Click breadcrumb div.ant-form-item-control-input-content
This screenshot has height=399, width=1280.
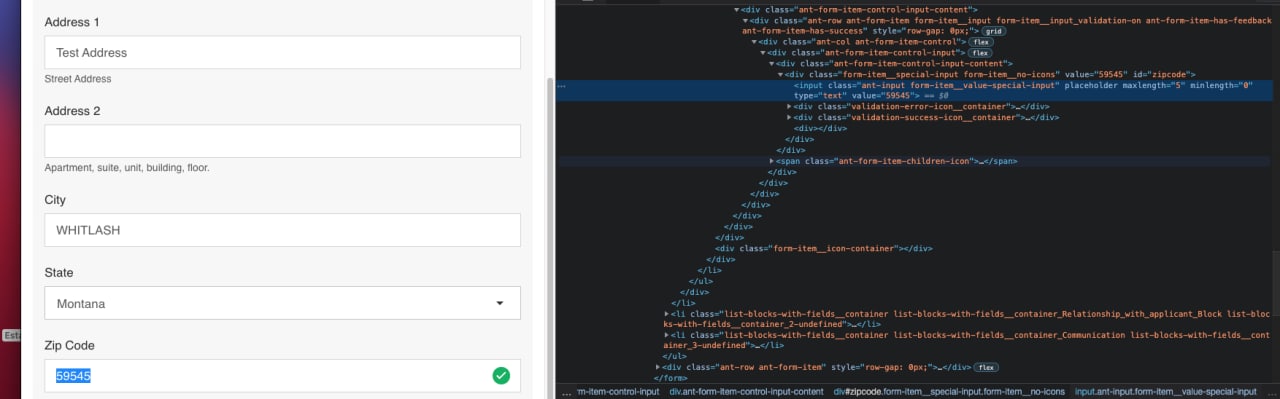746,391
